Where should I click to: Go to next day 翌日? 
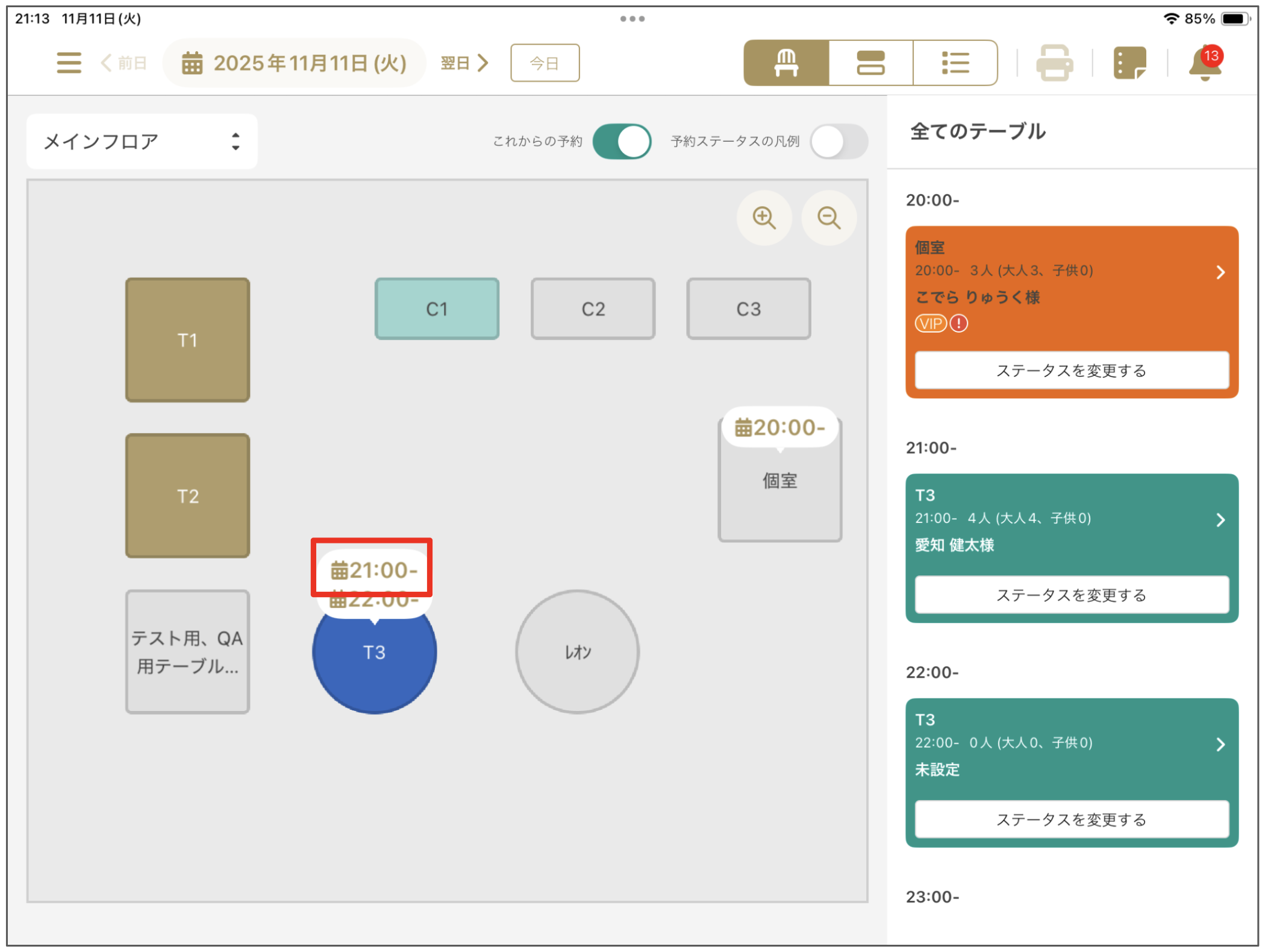(x=464, y=63)
